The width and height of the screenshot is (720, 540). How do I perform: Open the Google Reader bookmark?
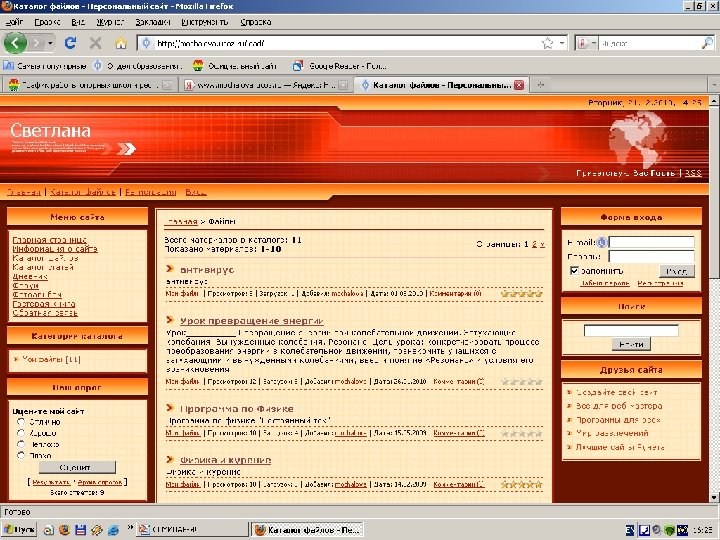pos(340,66)
